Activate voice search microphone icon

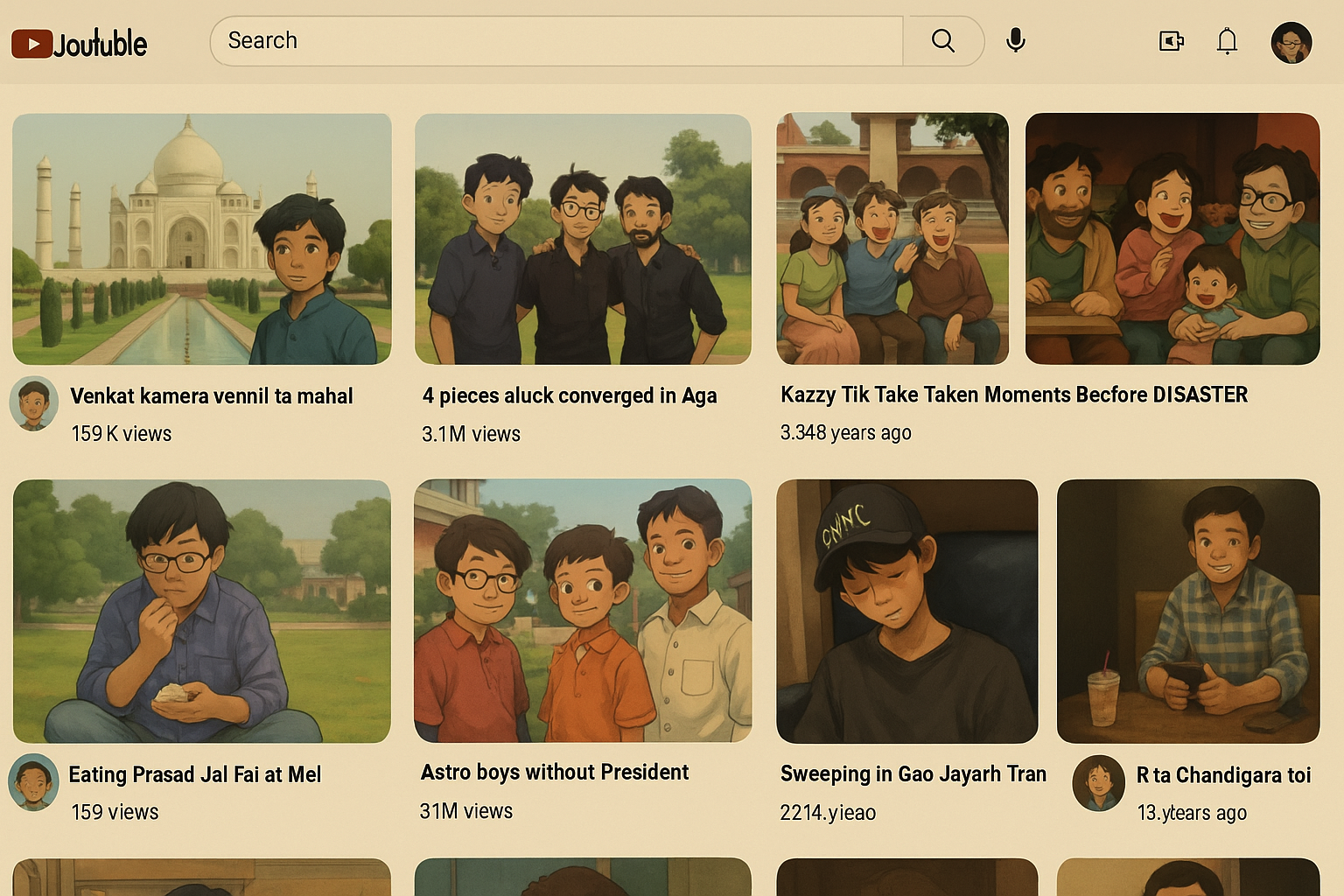(x=1015, y=41)
